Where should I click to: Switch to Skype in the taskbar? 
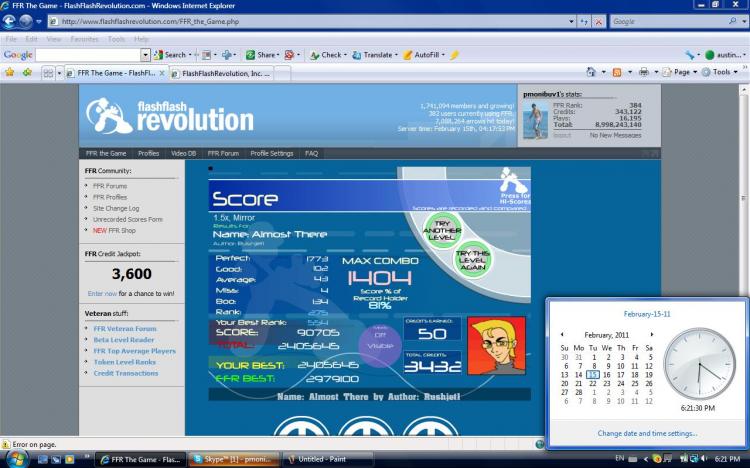(x=233, y=459)
